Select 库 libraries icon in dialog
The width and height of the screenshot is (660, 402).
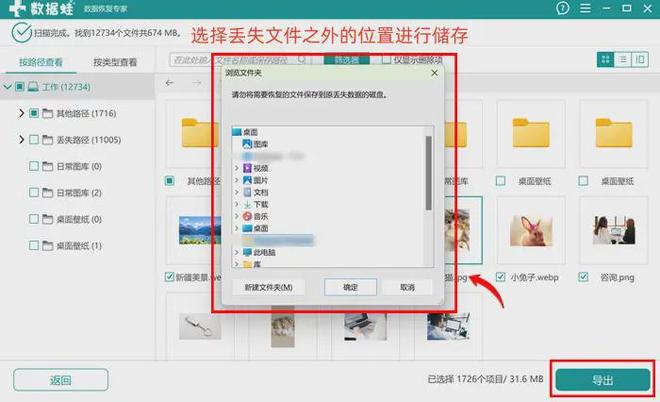[247, 264]
